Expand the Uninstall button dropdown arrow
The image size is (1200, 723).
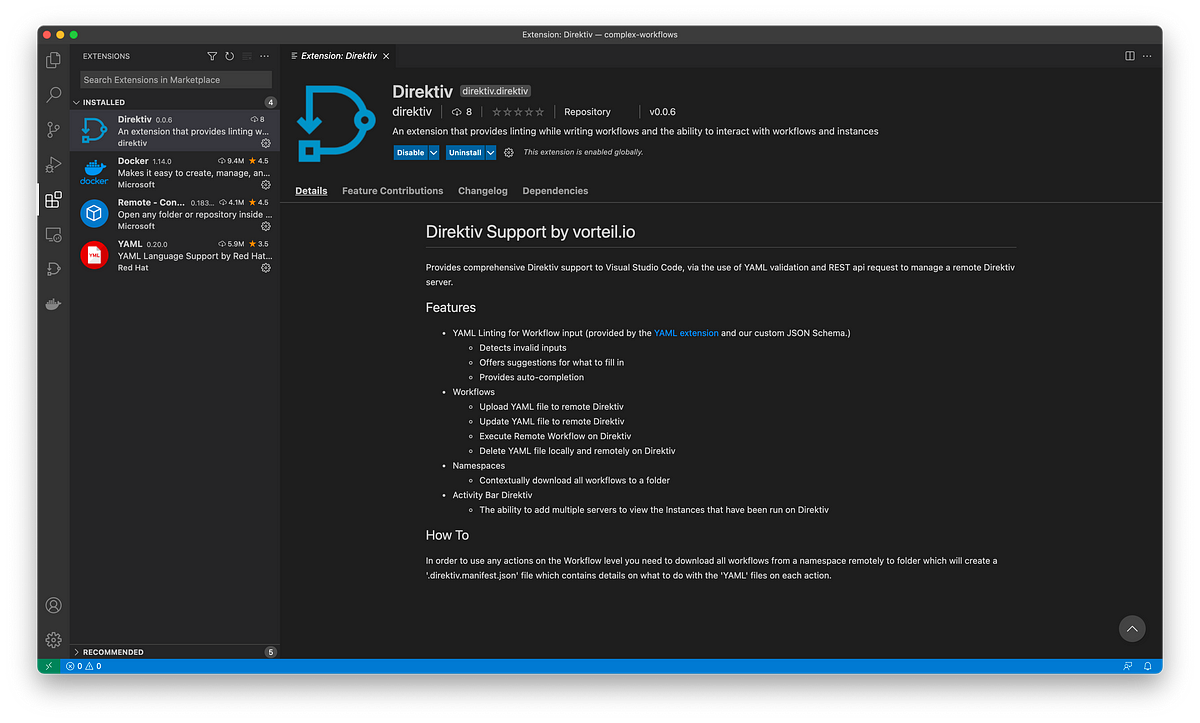491,153
